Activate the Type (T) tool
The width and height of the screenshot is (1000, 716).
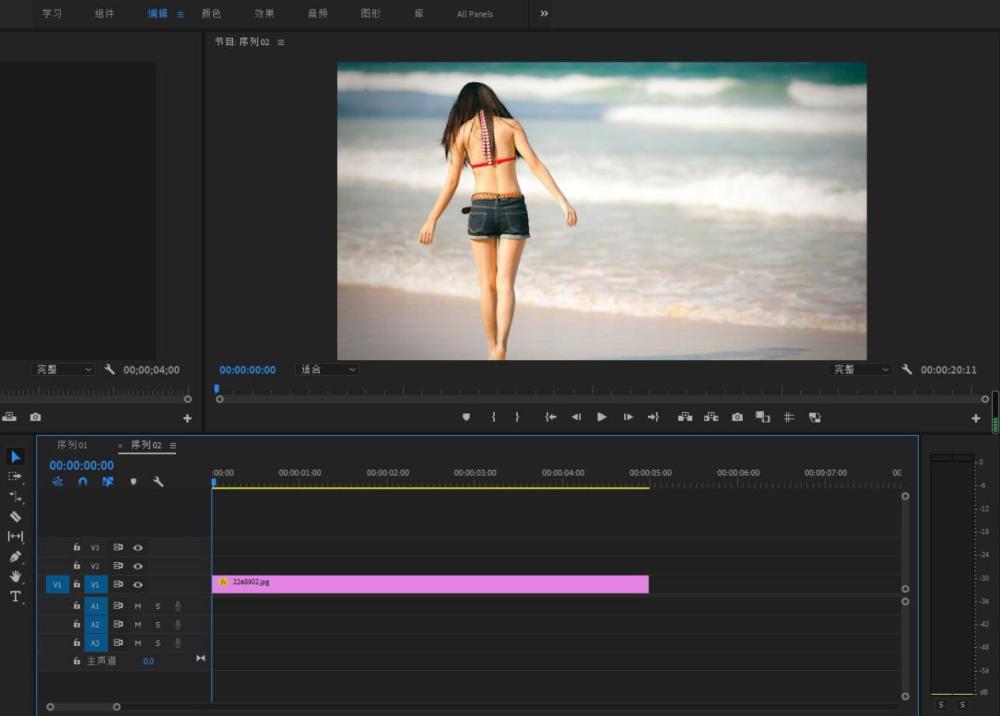[x=15, y=597]
